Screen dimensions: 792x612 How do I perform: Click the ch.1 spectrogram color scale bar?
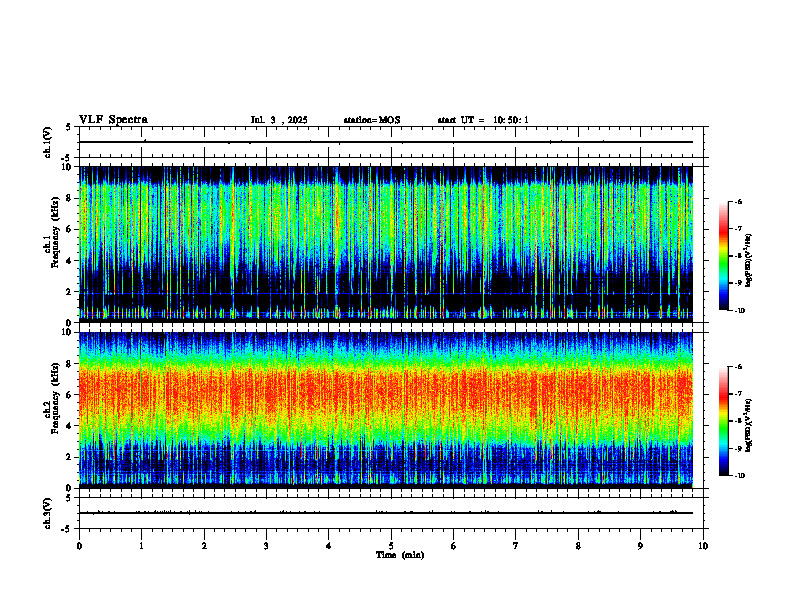pyautogui.click(x=723, y=256)
